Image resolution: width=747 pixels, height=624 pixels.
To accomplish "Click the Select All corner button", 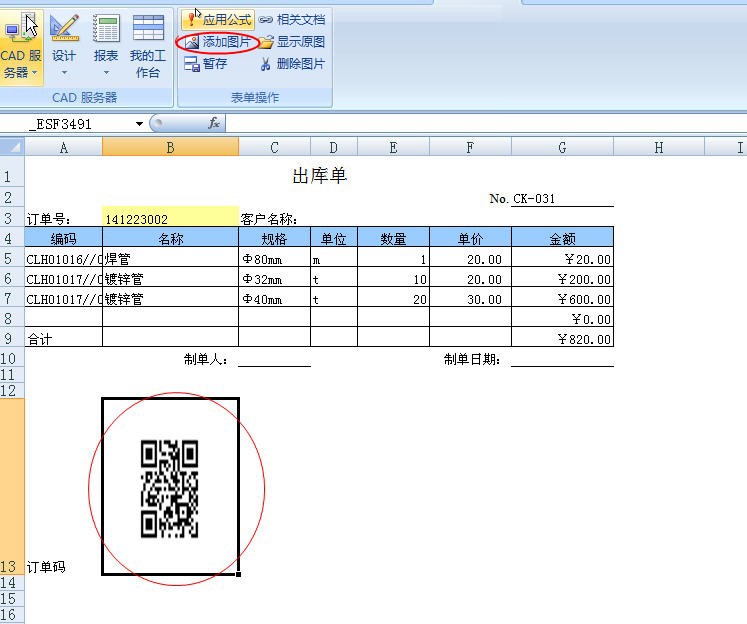I will [11, 148].
